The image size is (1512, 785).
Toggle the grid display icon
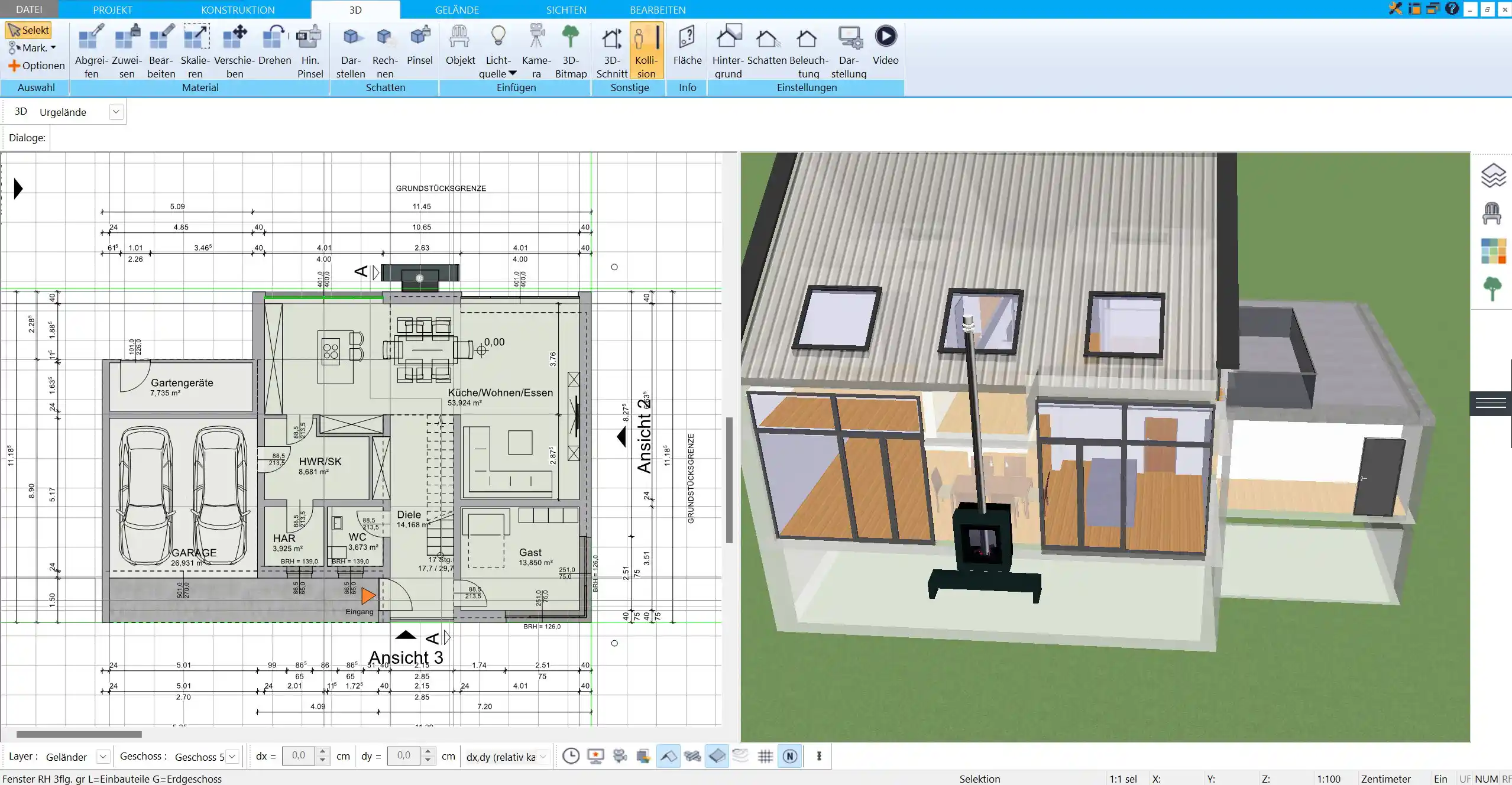pyautogui.click(x=765, y=756)
